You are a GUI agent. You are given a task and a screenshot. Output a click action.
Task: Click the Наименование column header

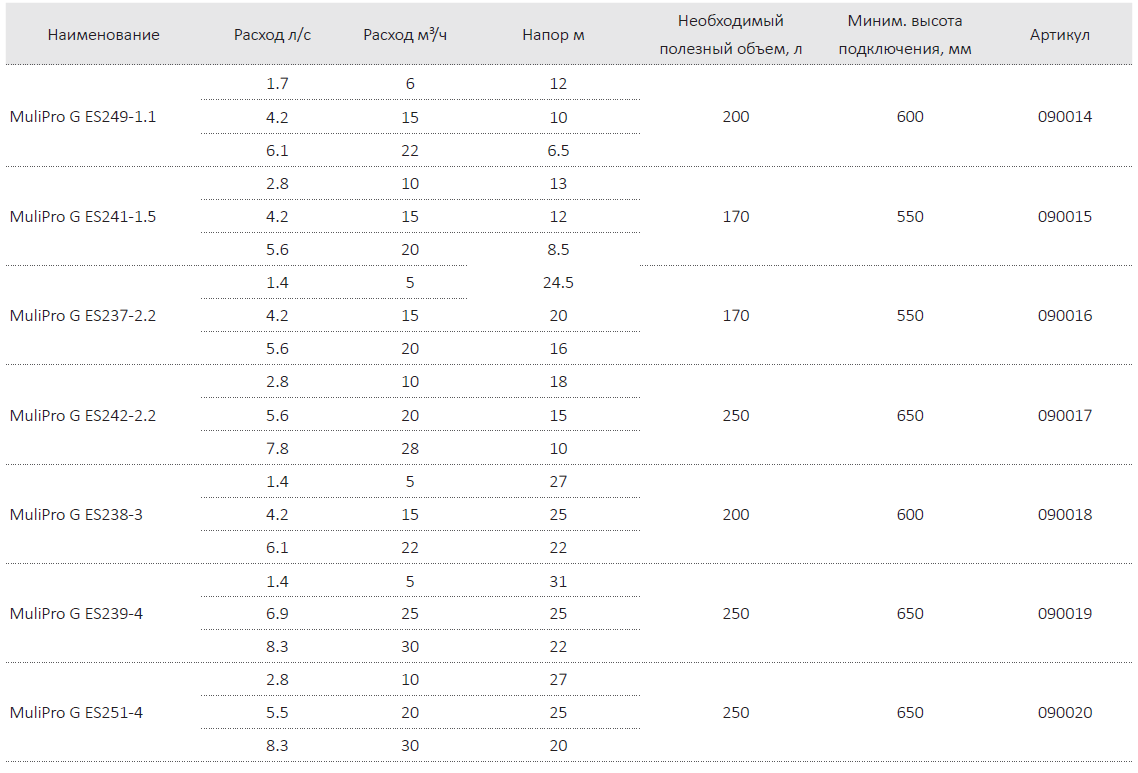click(x=103, y=35)
